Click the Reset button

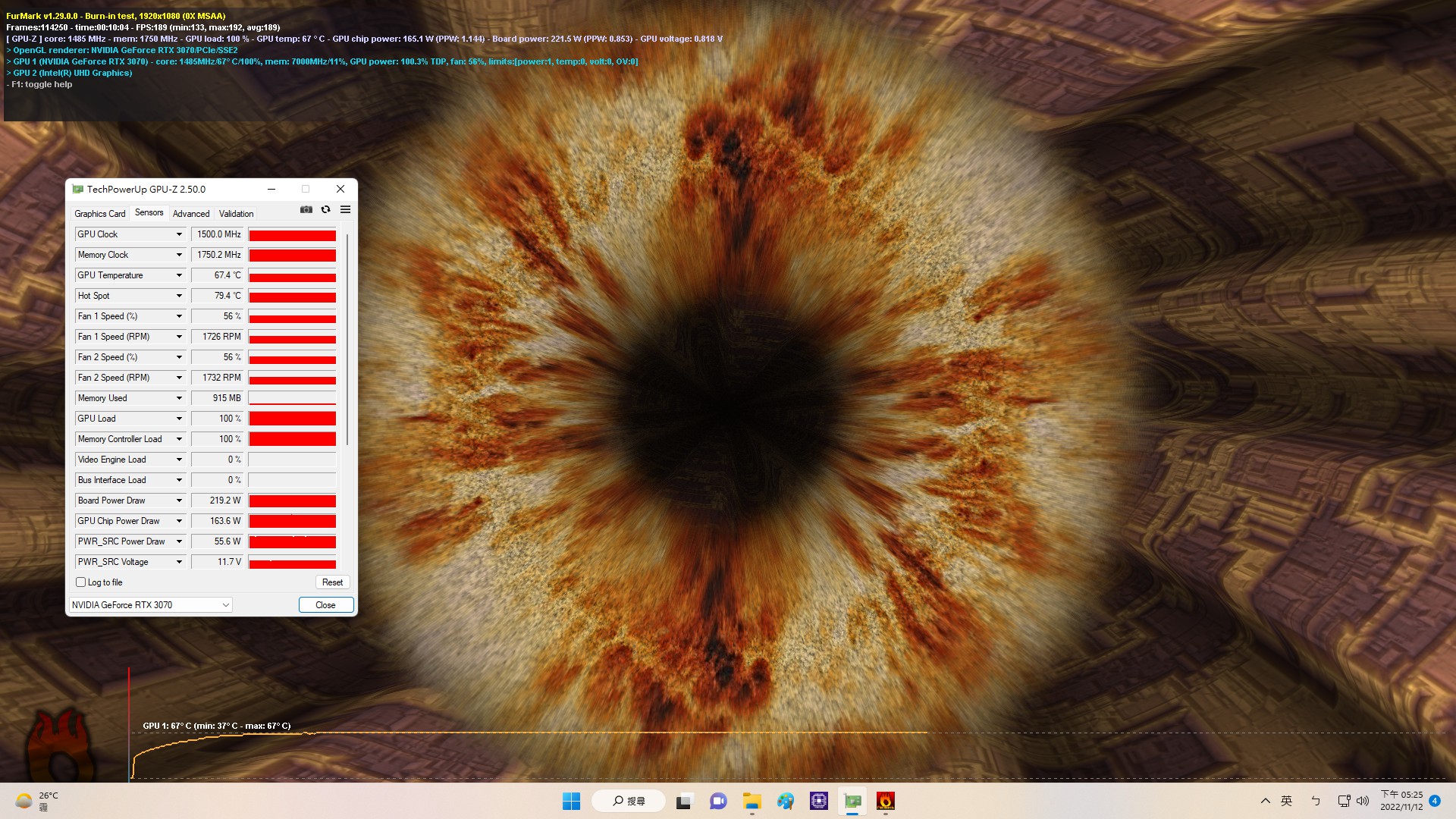tap(332, 582)
